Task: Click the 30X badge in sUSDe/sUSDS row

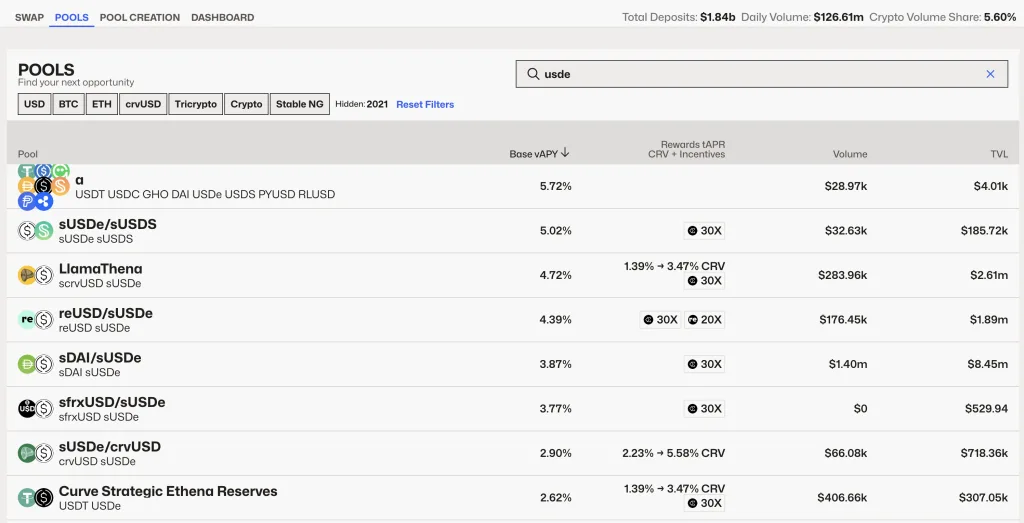Action: (x=705, y=230)
